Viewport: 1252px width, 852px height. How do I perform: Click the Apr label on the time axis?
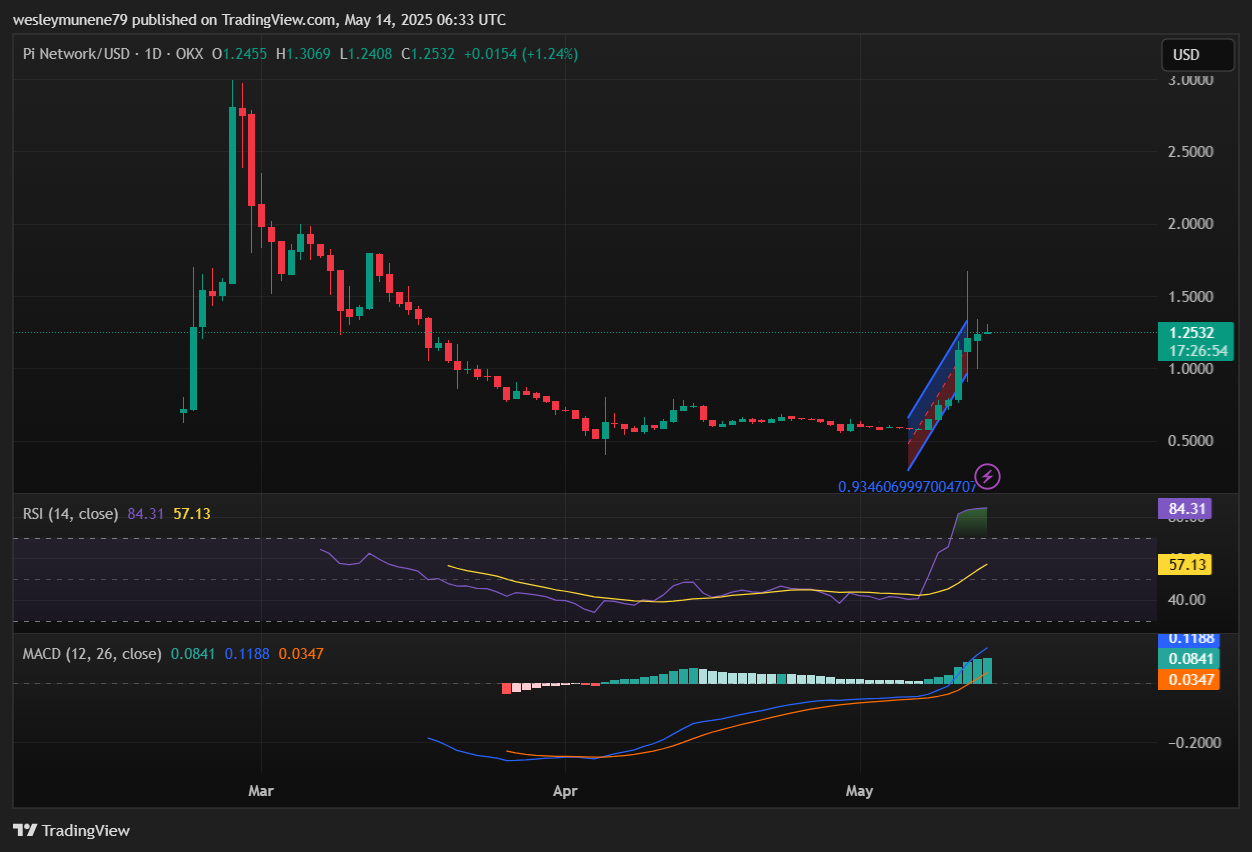coord(565,791)
